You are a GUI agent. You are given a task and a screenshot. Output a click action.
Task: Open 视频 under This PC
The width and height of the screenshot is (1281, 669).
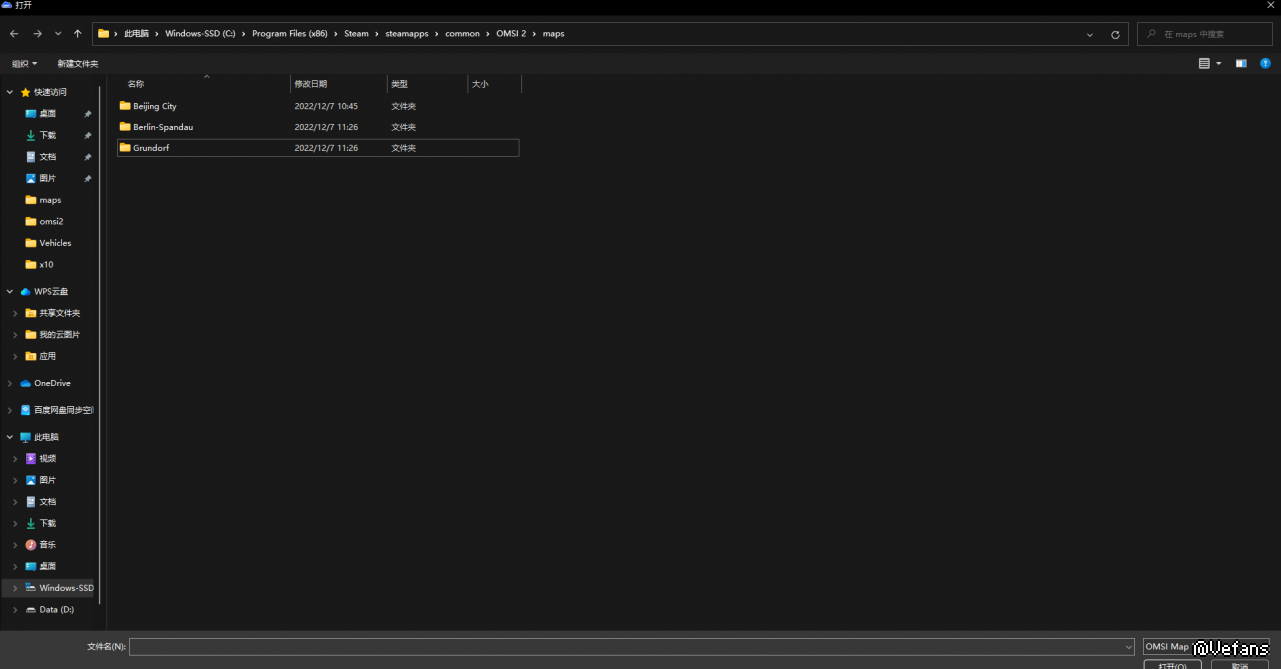(47, 459)
